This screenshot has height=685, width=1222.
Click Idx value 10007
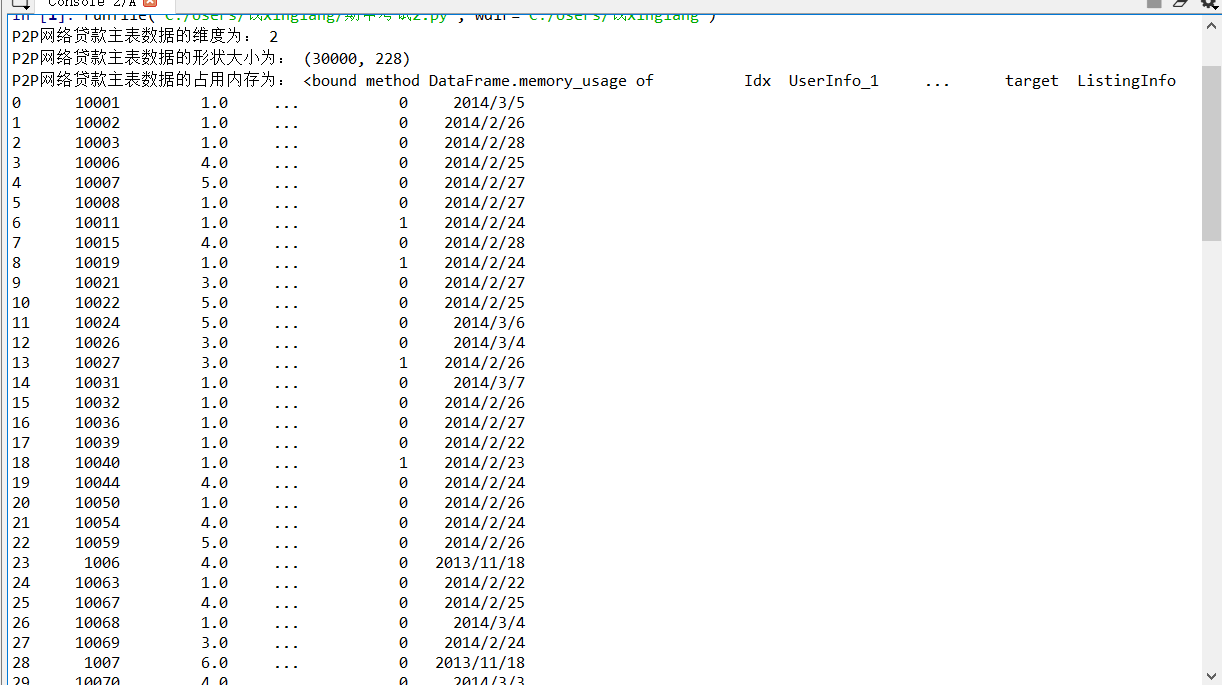point(97,182)
